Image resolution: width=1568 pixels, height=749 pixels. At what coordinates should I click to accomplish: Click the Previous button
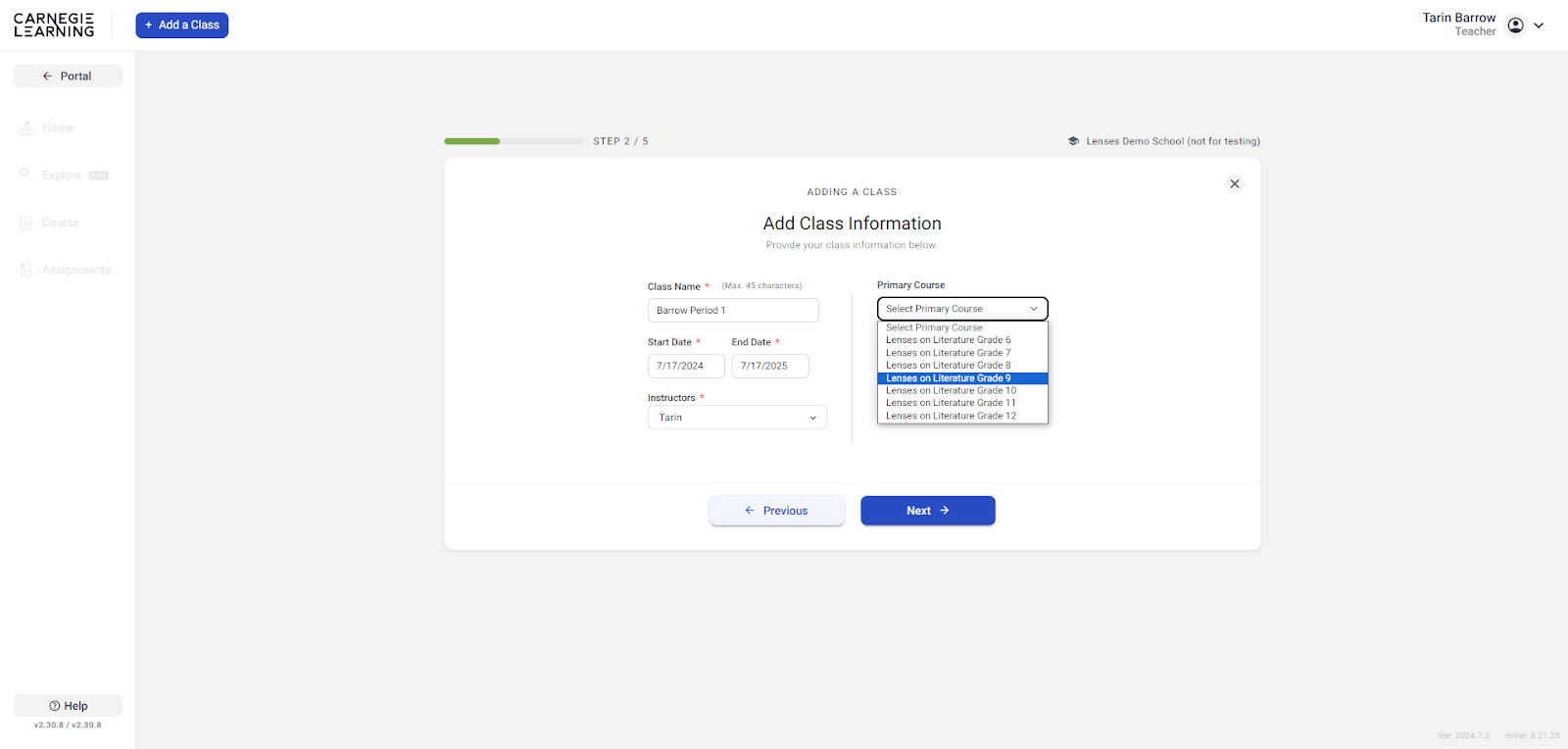(x=777, y=511)
